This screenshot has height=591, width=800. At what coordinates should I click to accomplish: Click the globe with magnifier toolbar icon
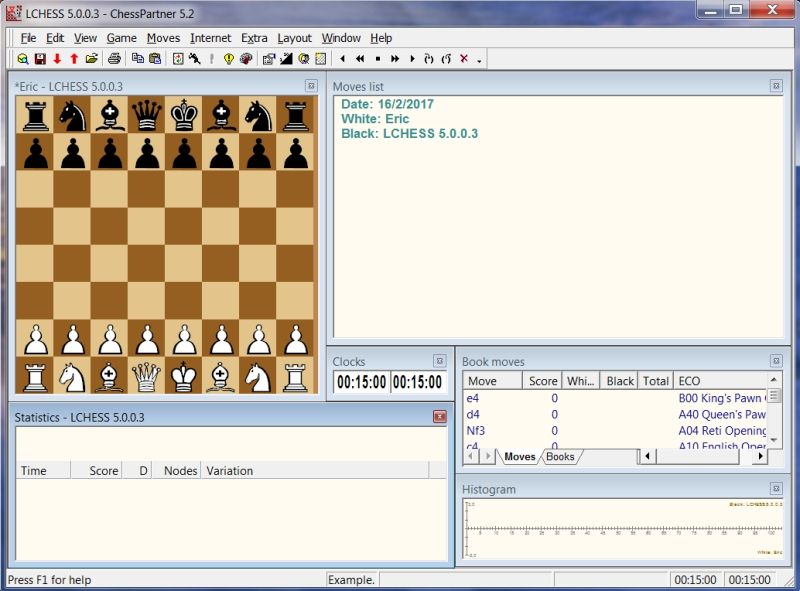22,59
